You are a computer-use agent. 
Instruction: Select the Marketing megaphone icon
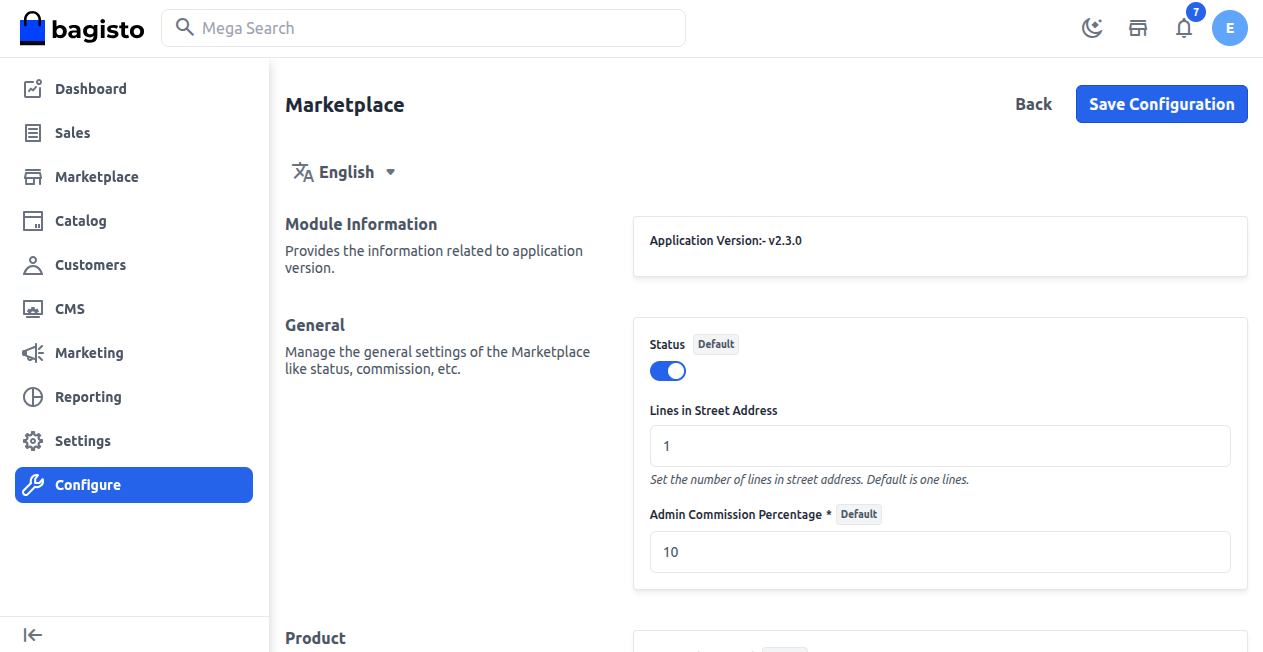coord(33,352)
